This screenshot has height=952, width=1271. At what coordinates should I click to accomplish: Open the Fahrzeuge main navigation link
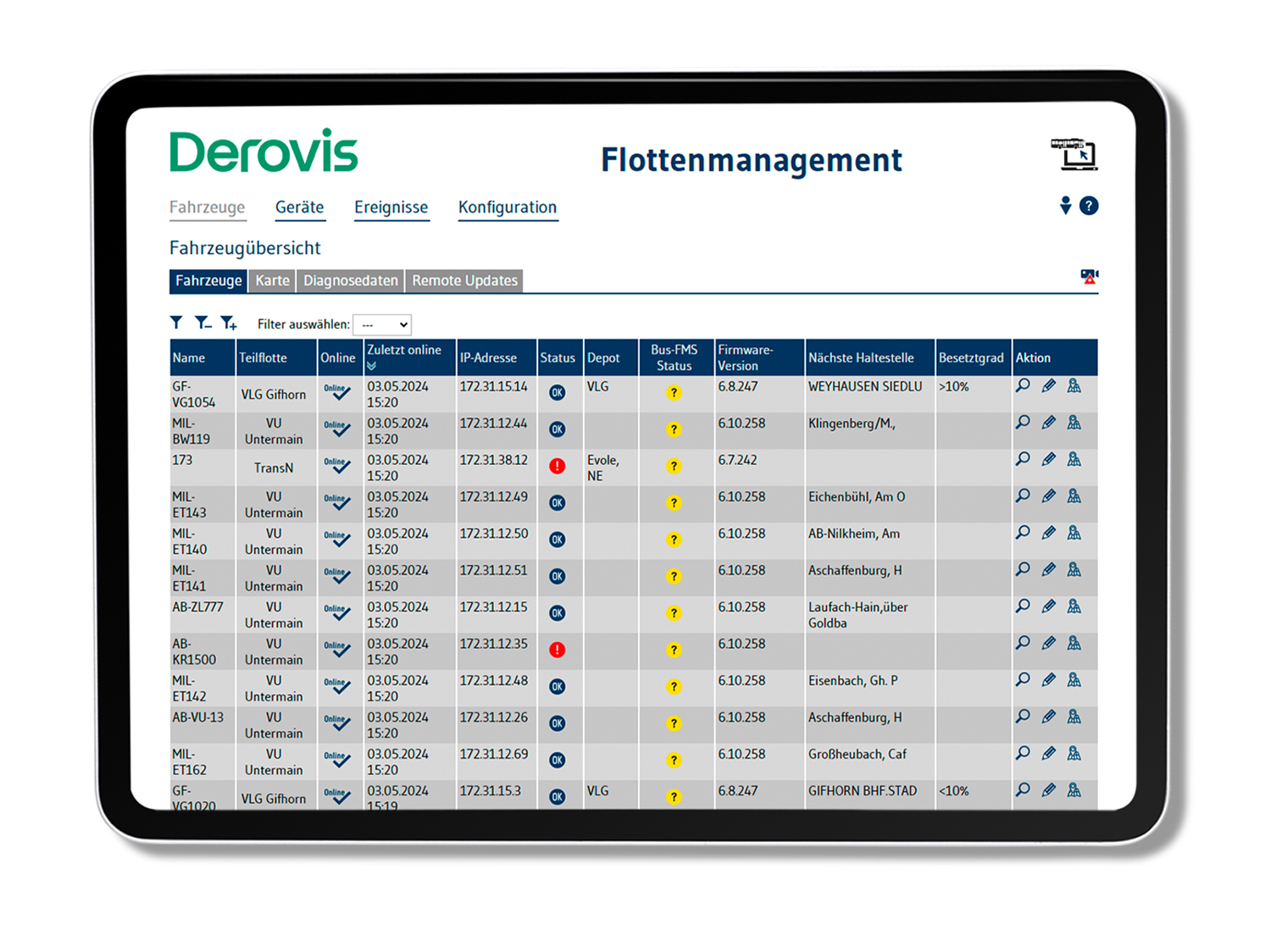(x=207, y=208)
